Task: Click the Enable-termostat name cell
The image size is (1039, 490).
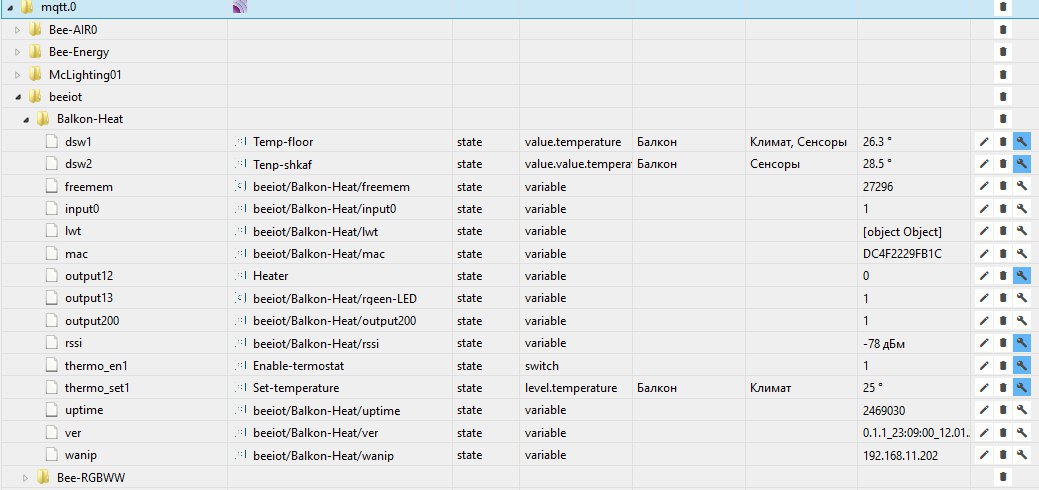Action: 298,365
